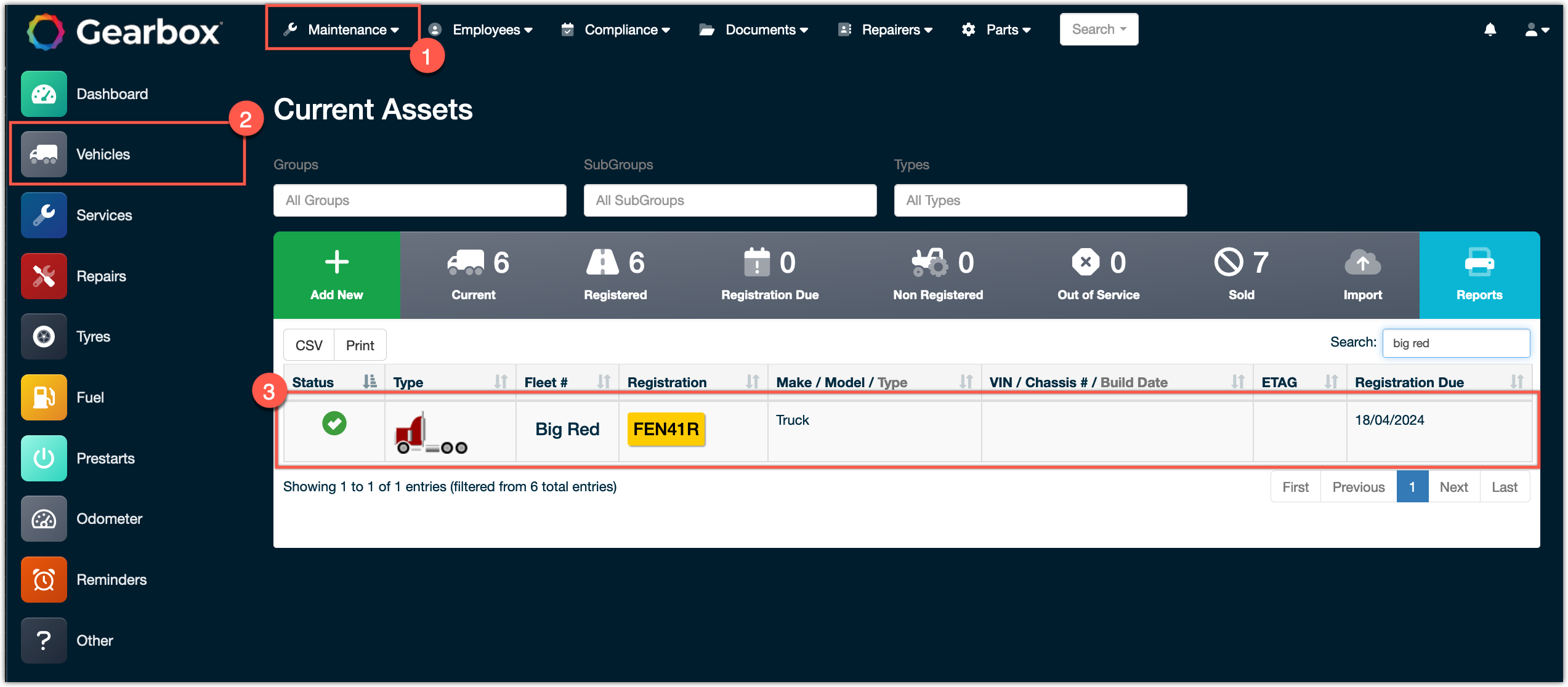This screenshot has height=687, width=1568.
Task: Open the notifications bell
Action: pyautogui.click(x=1490, y=29)
